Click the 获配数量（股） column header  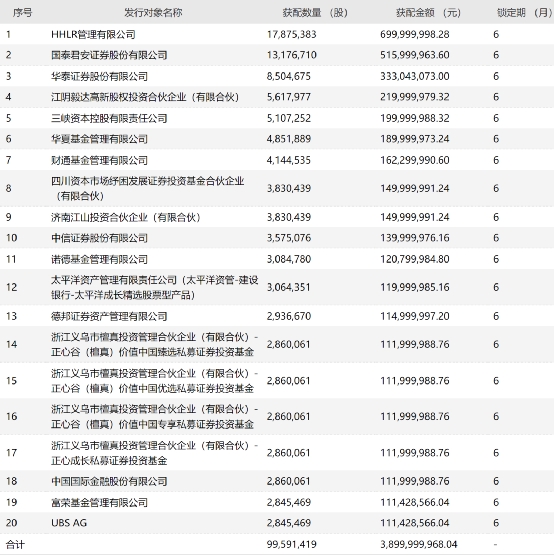(x=315, y=13)
